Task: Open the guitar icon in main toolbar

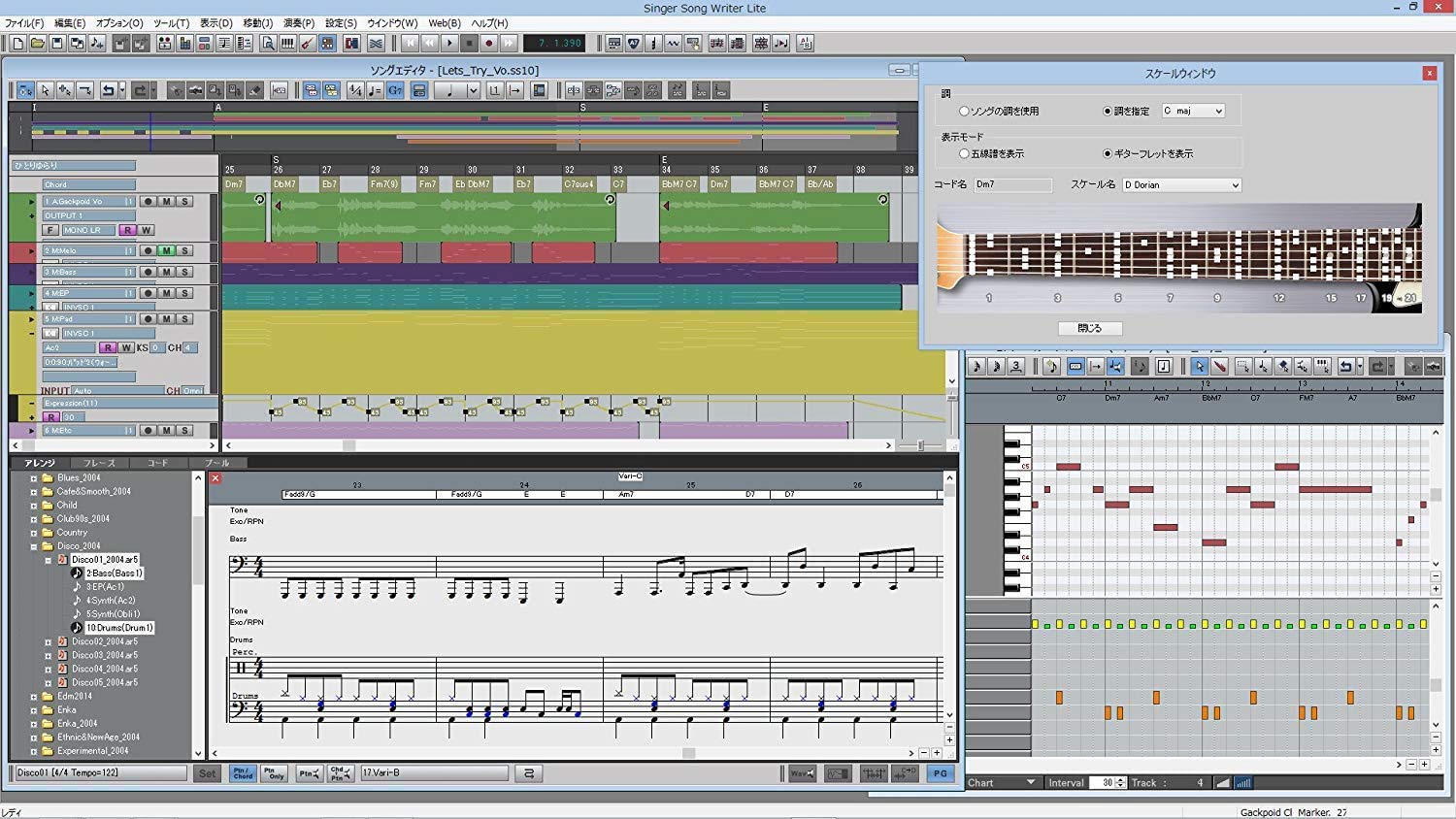Action: (x=308, y=43)
